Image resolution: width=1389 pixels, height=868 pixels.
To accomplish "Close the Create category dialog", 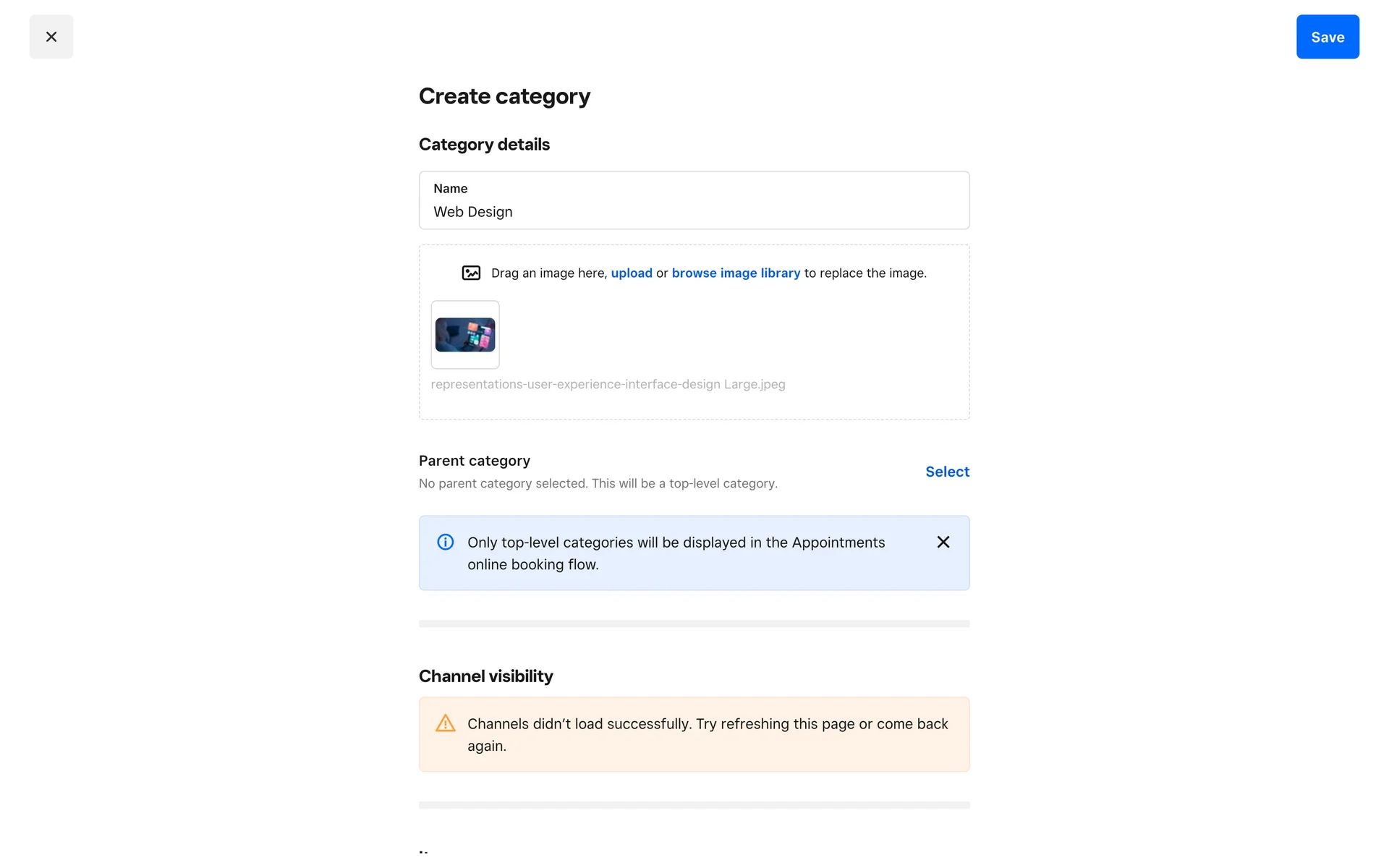I will click(51, 37).
